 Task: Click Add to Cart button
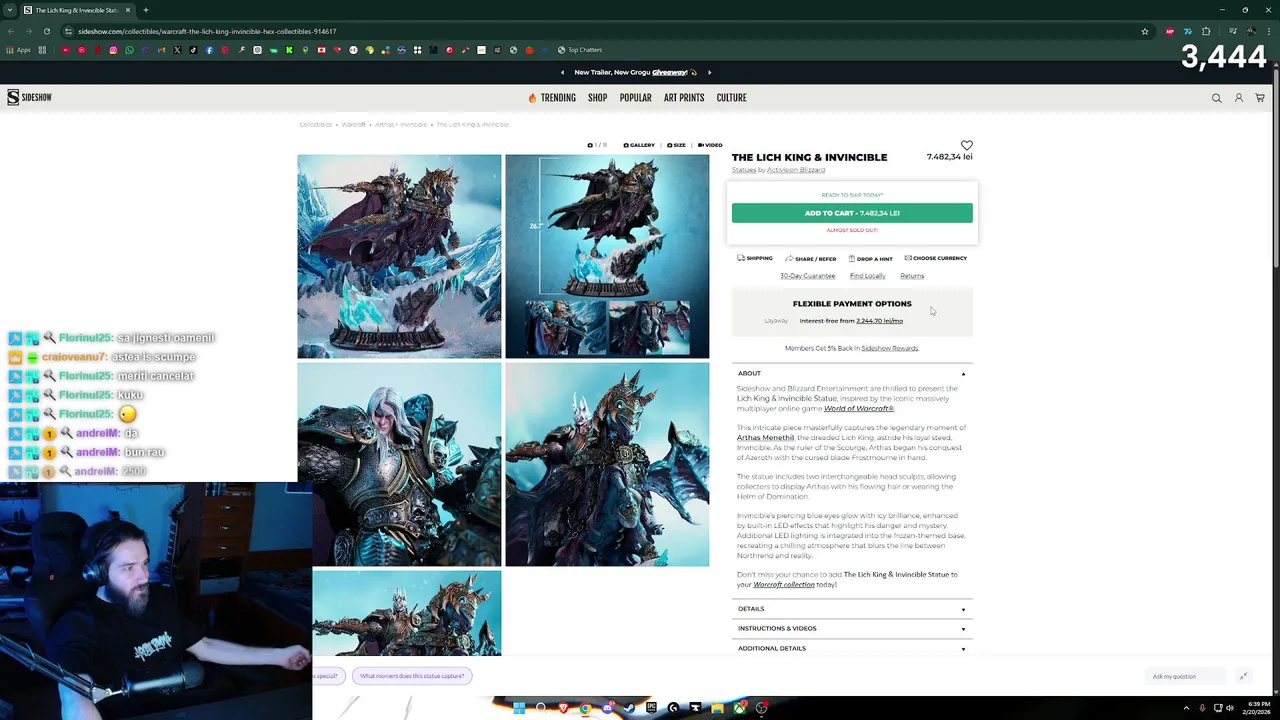[x=852, y=213]
